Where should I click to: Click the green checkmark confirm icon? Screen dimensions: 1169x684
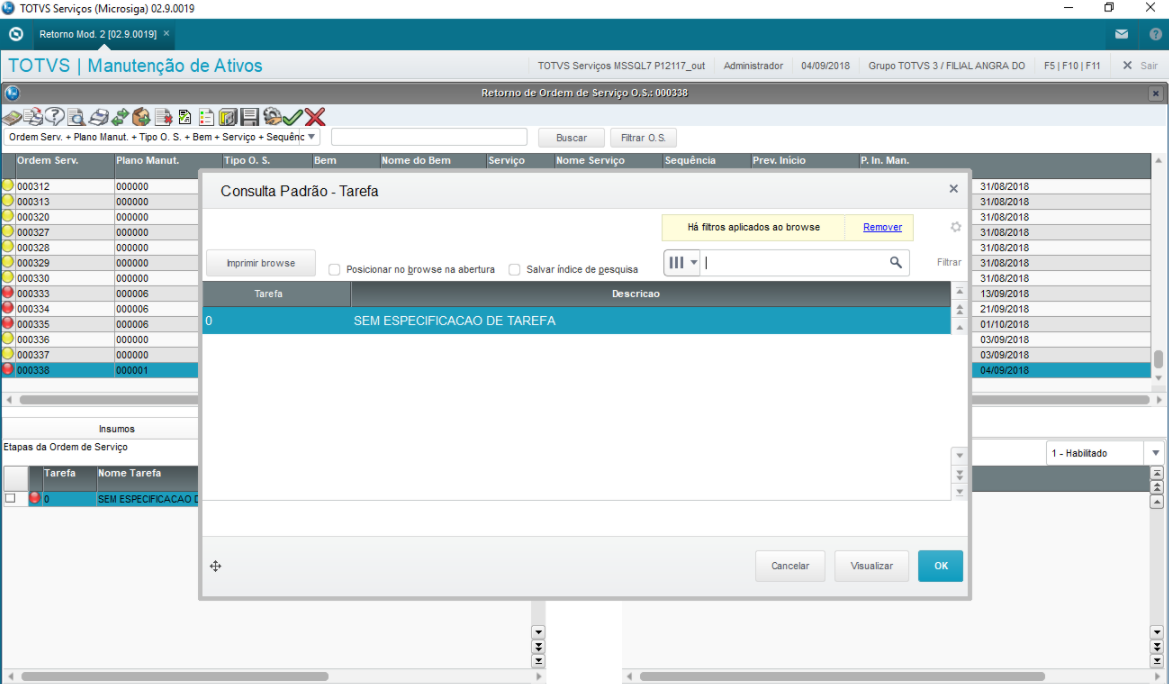293,117
